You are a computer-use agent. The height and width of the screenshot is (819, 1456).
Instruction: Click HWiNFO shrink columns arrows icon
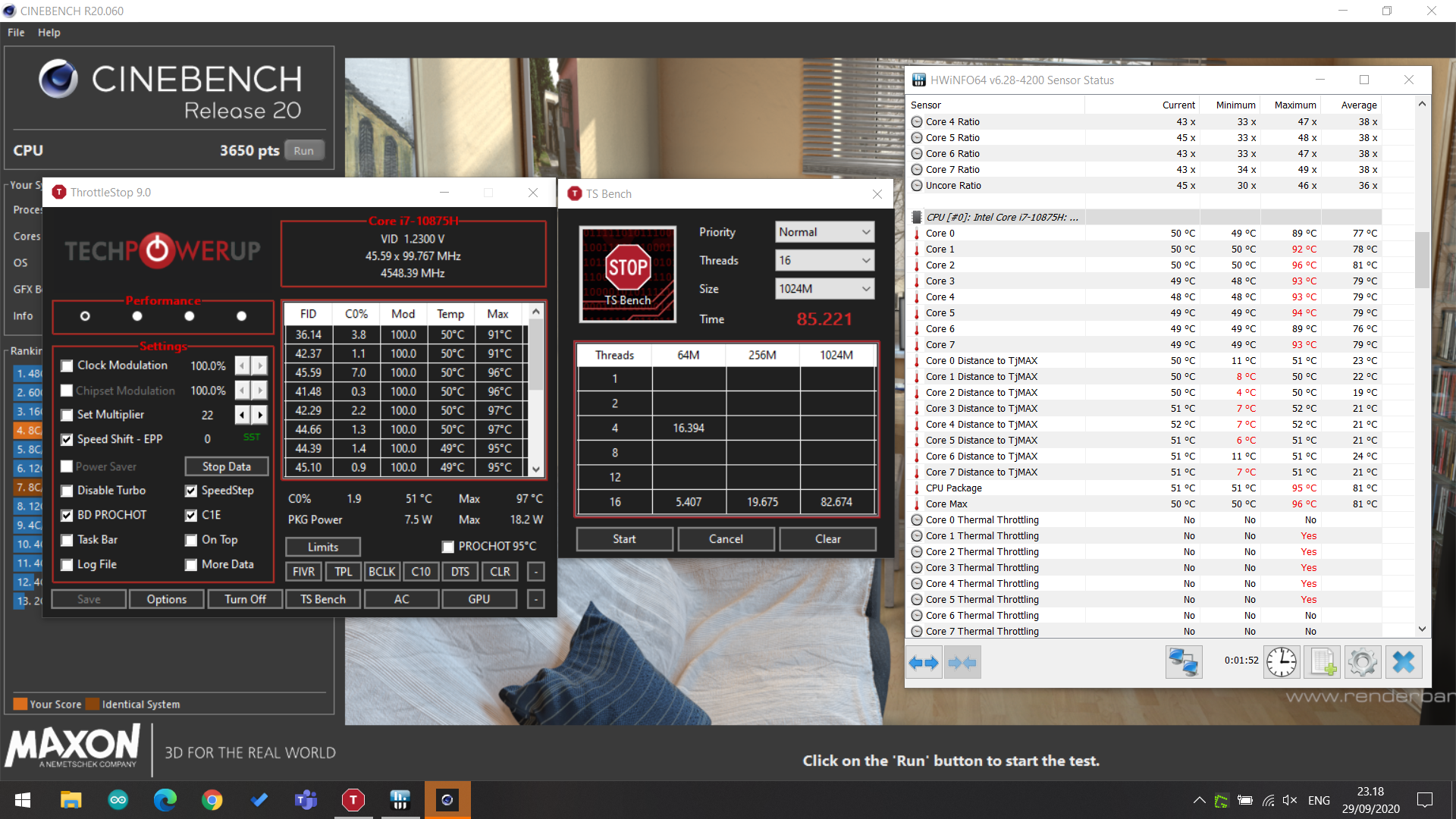pos(962,663)
